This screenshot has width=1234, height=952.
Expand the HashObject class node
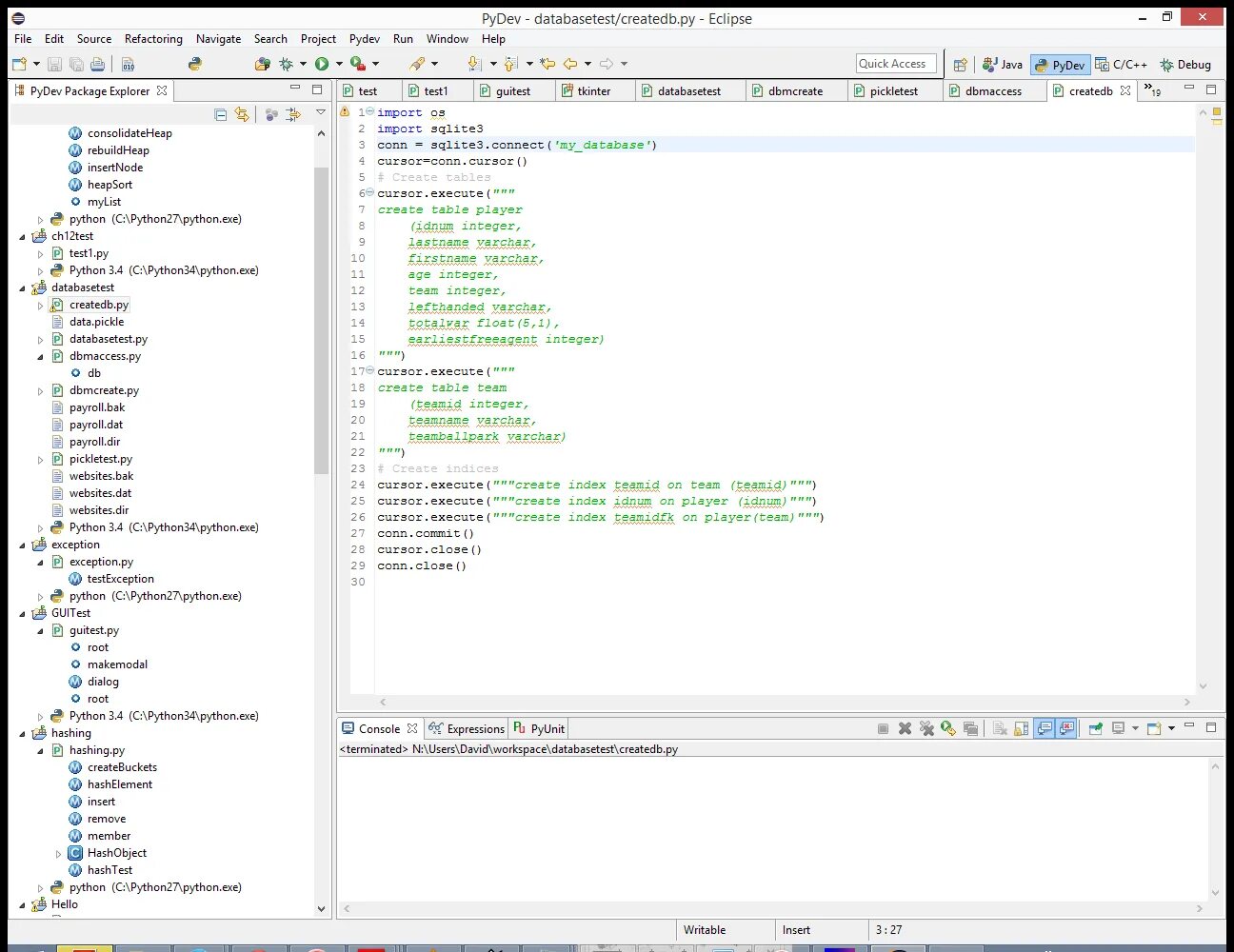[58, 854]
